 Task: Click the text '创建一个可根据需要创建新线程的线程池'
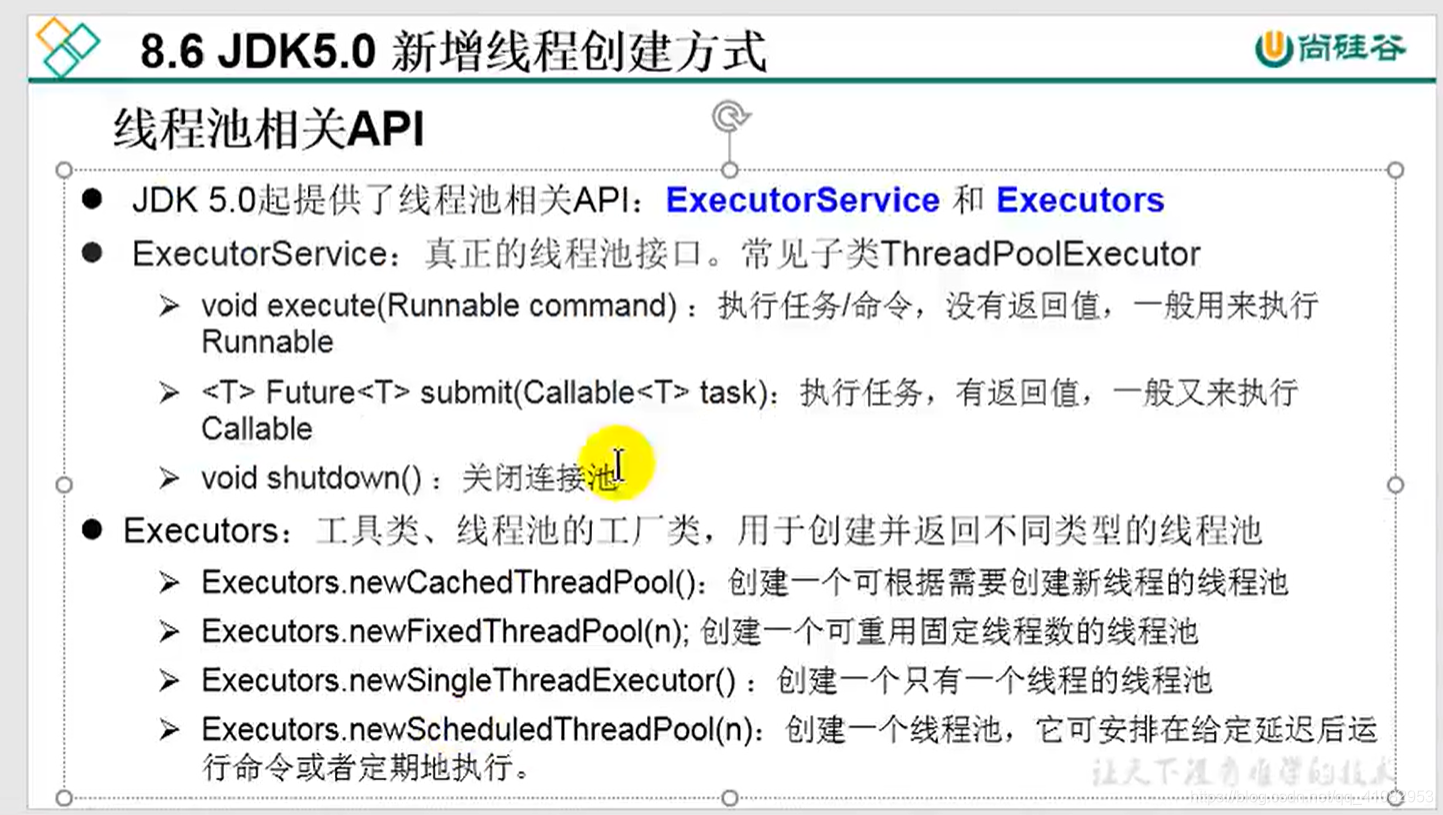pyautogui.click(x=1008, y=582)
